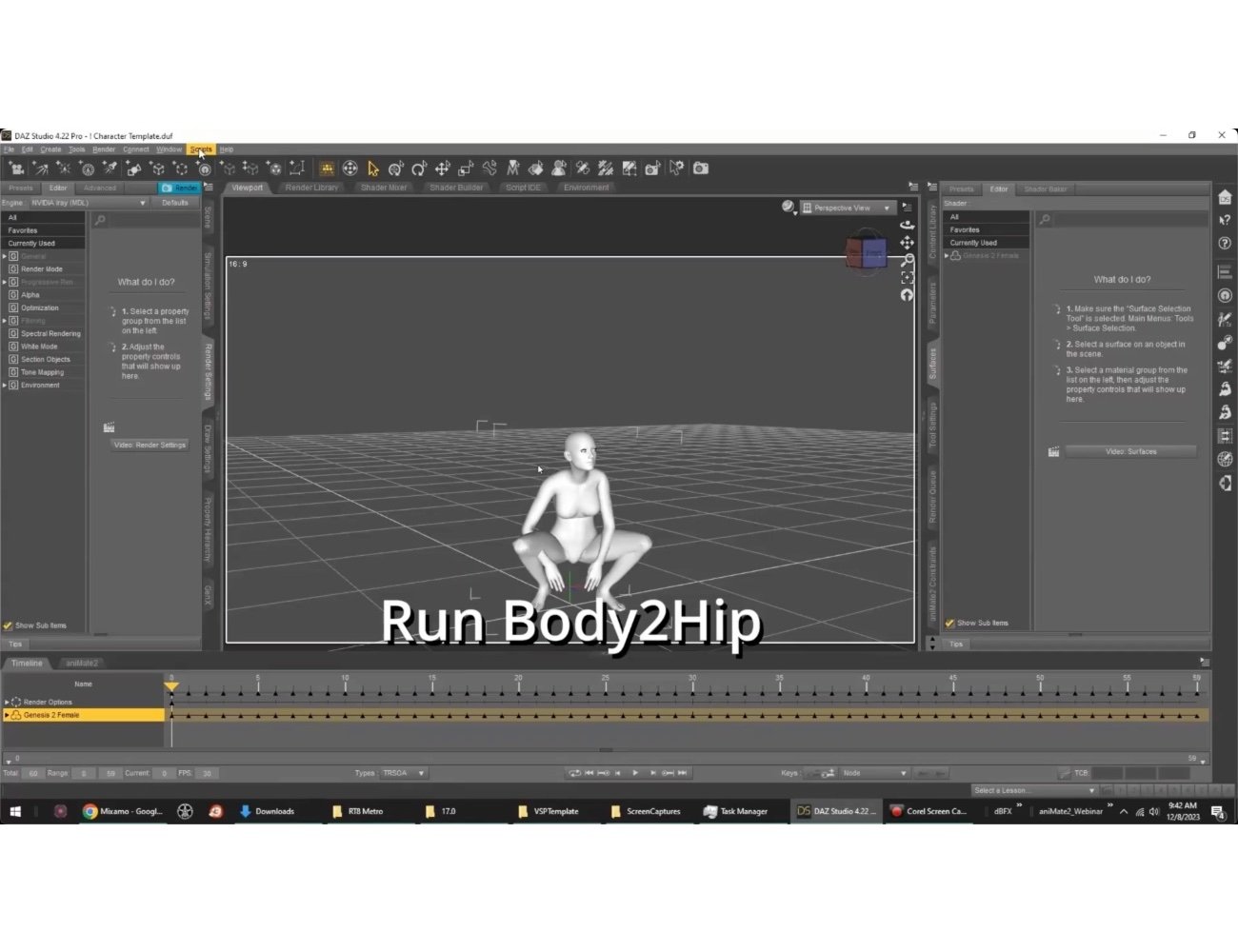The image size is (1238, 952).
Task: Switch to the aniMate2 tab
Action: tap(83, 663)
